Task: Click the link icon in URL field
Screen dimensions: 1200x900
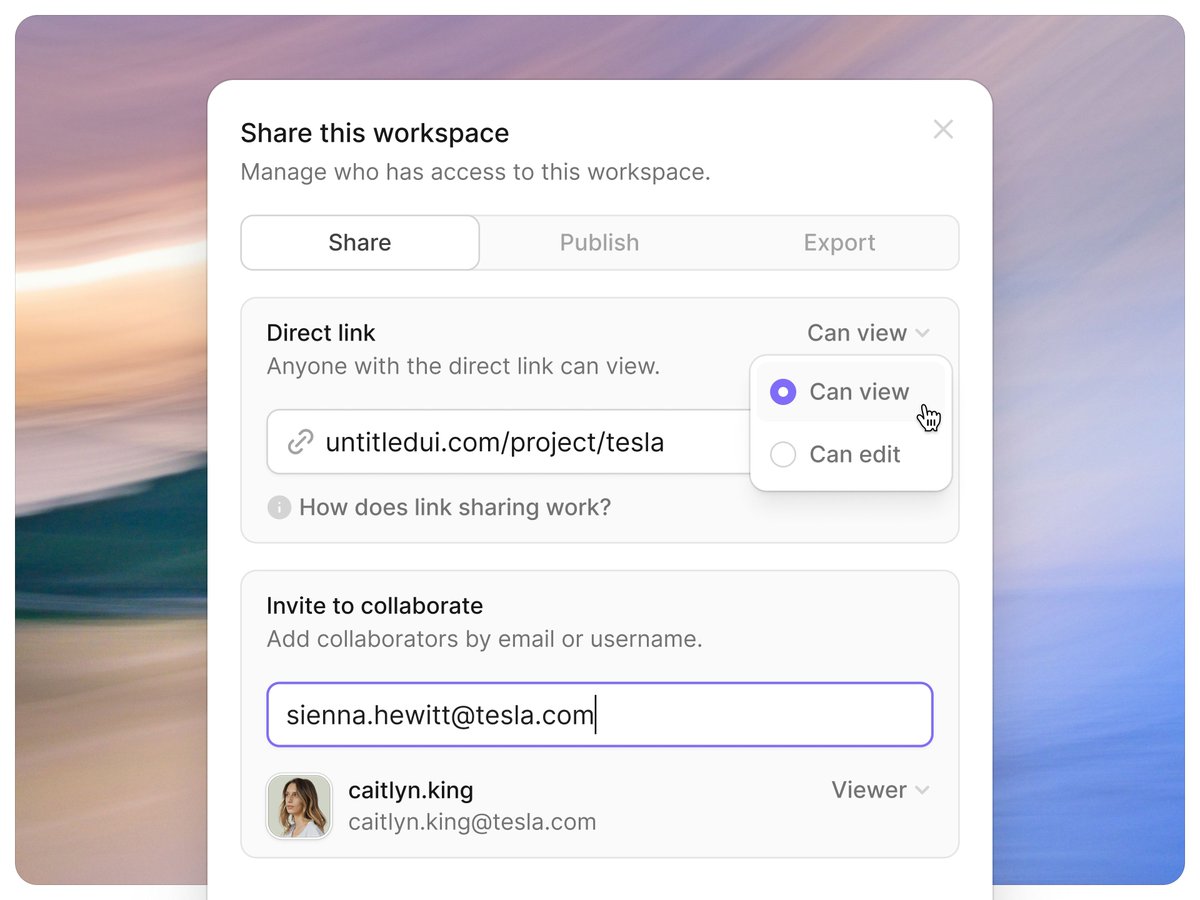Action: 300,442
